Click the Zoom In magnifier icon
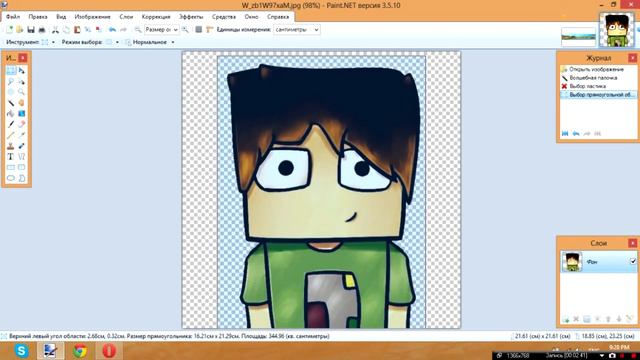The width and height of the screenshot is (640, 360). click(x=185, y=30)
